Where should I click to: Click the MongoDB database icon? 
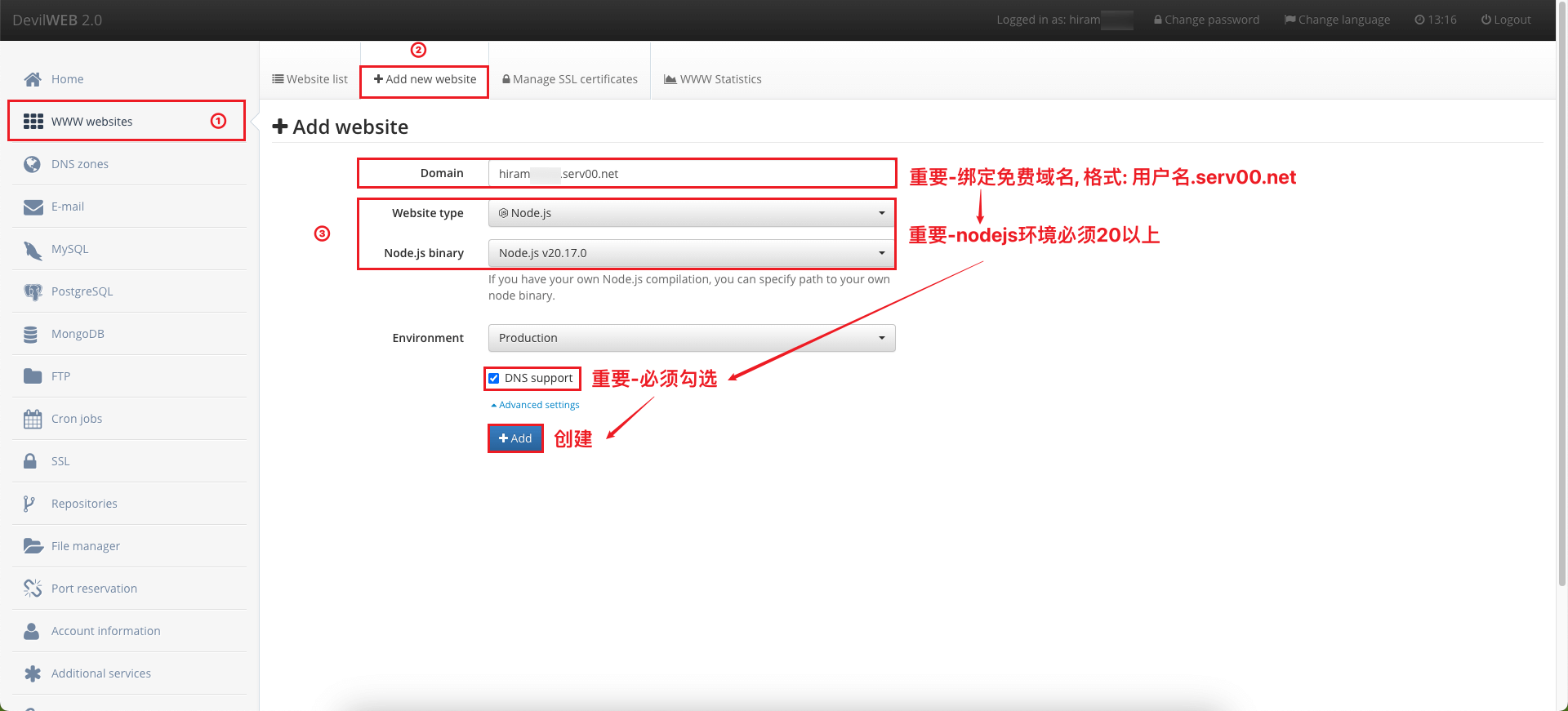pos(31,334)
